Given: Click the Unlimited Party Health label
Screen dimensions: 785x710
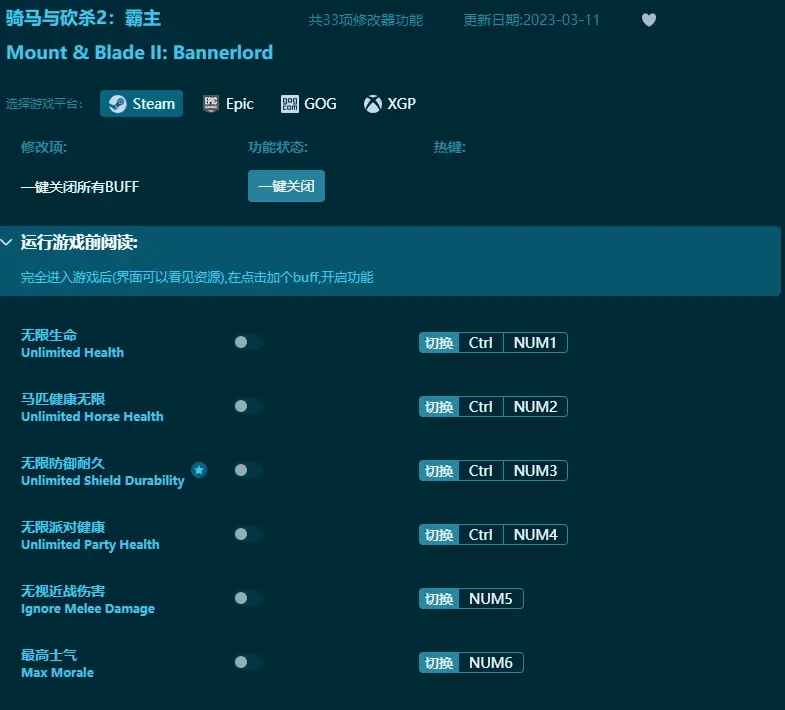Looking at the screenshot, I should 90,545.
